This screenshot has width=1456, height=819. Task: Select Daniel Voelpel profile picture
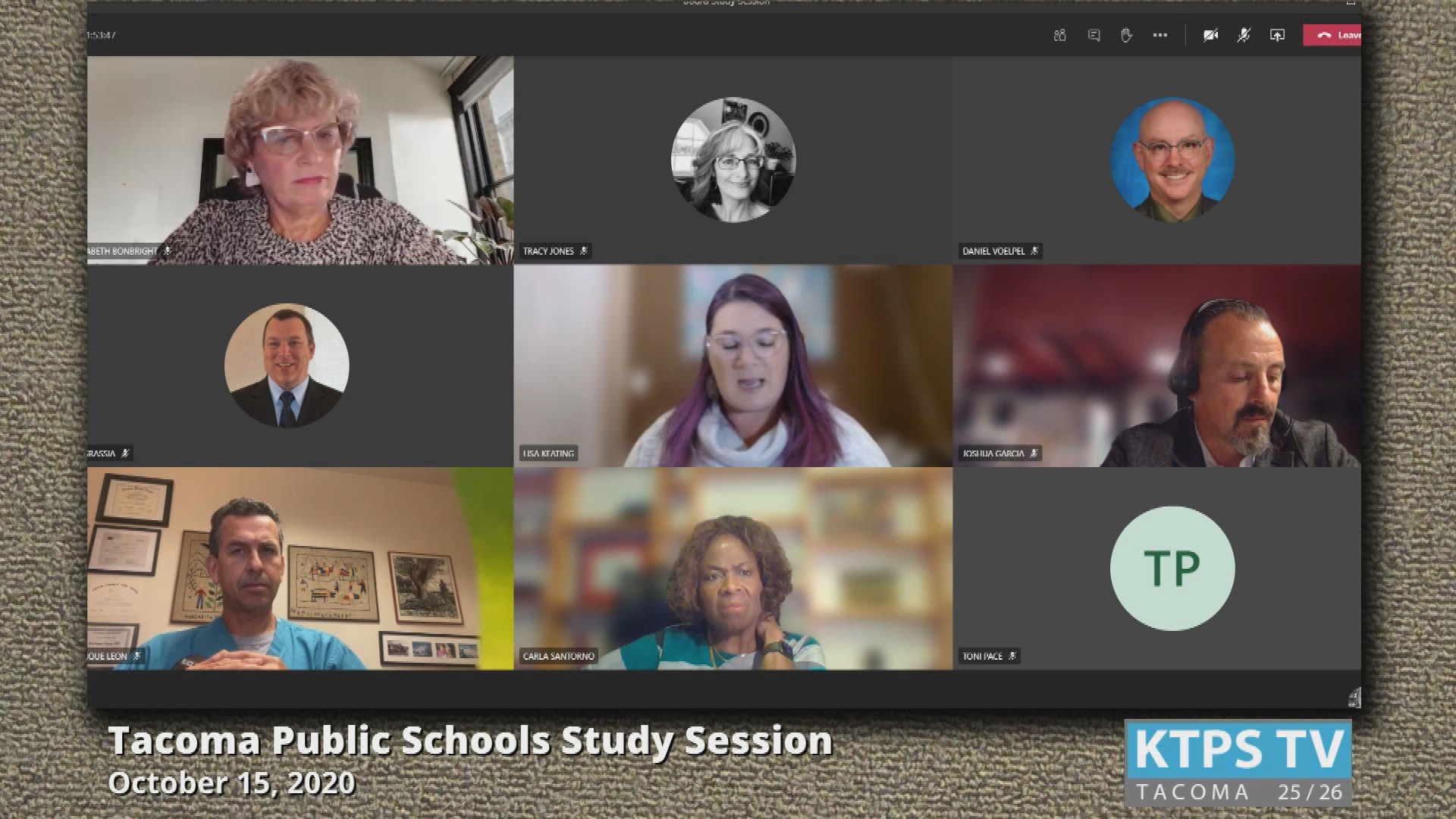(1172, 159)
